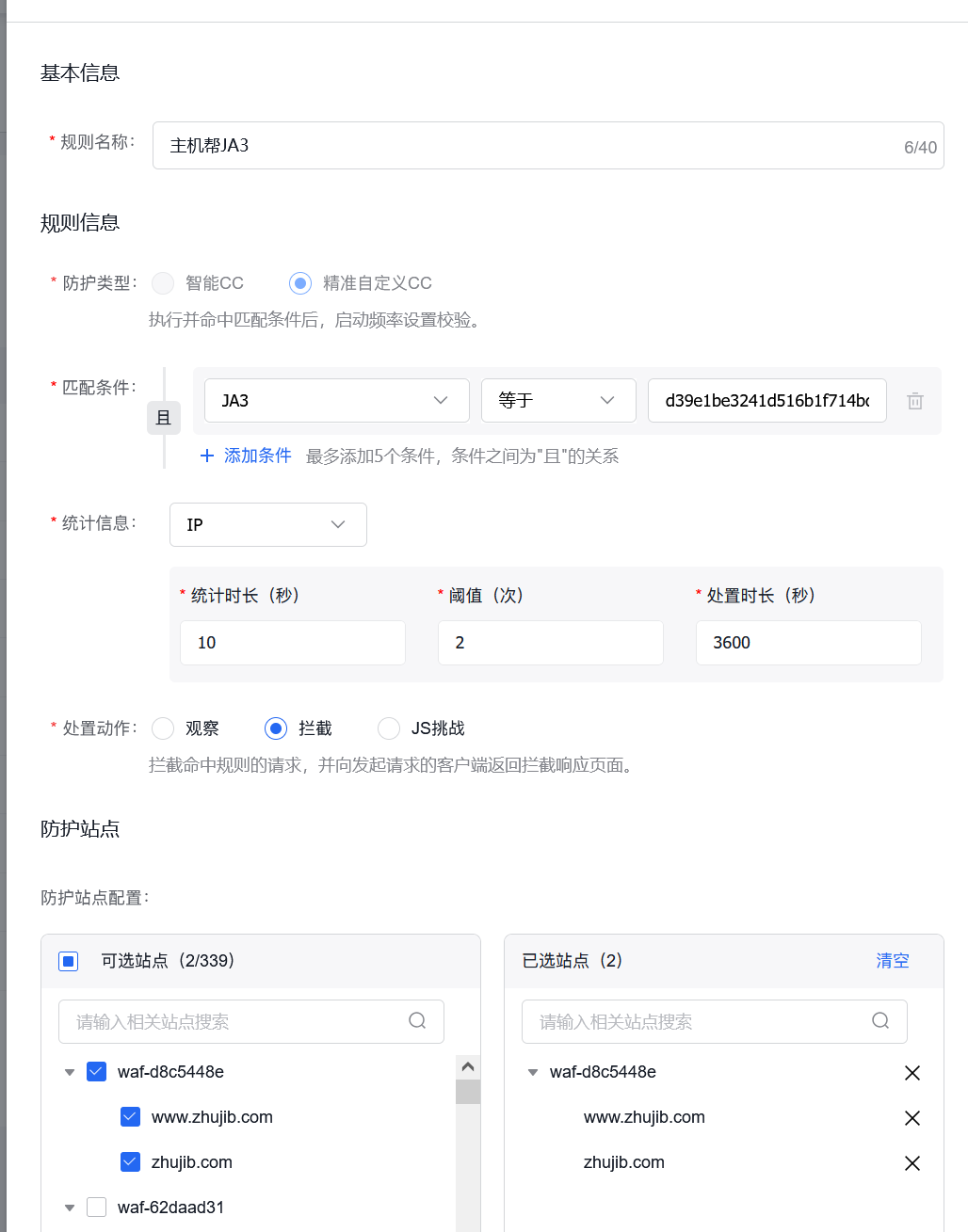Uncheck waf-d8c5448e in available sites
This screenshot has width=968, height=1232.
tap(96, 1072)
